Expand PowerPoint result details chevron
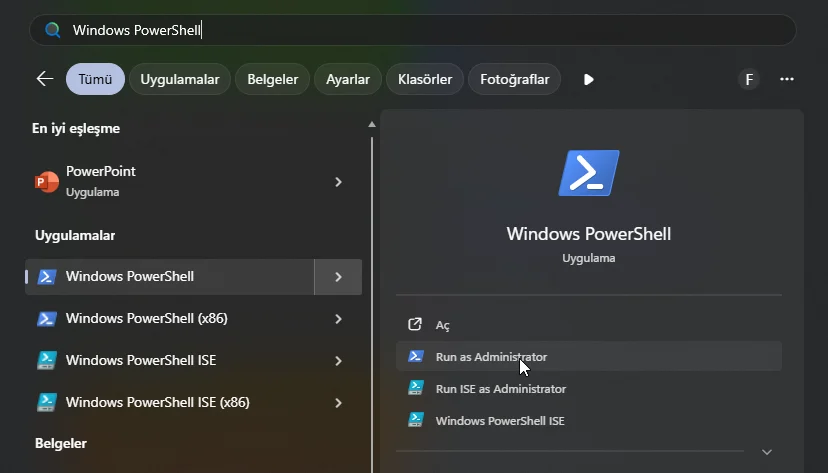 [x=338, y=182]
